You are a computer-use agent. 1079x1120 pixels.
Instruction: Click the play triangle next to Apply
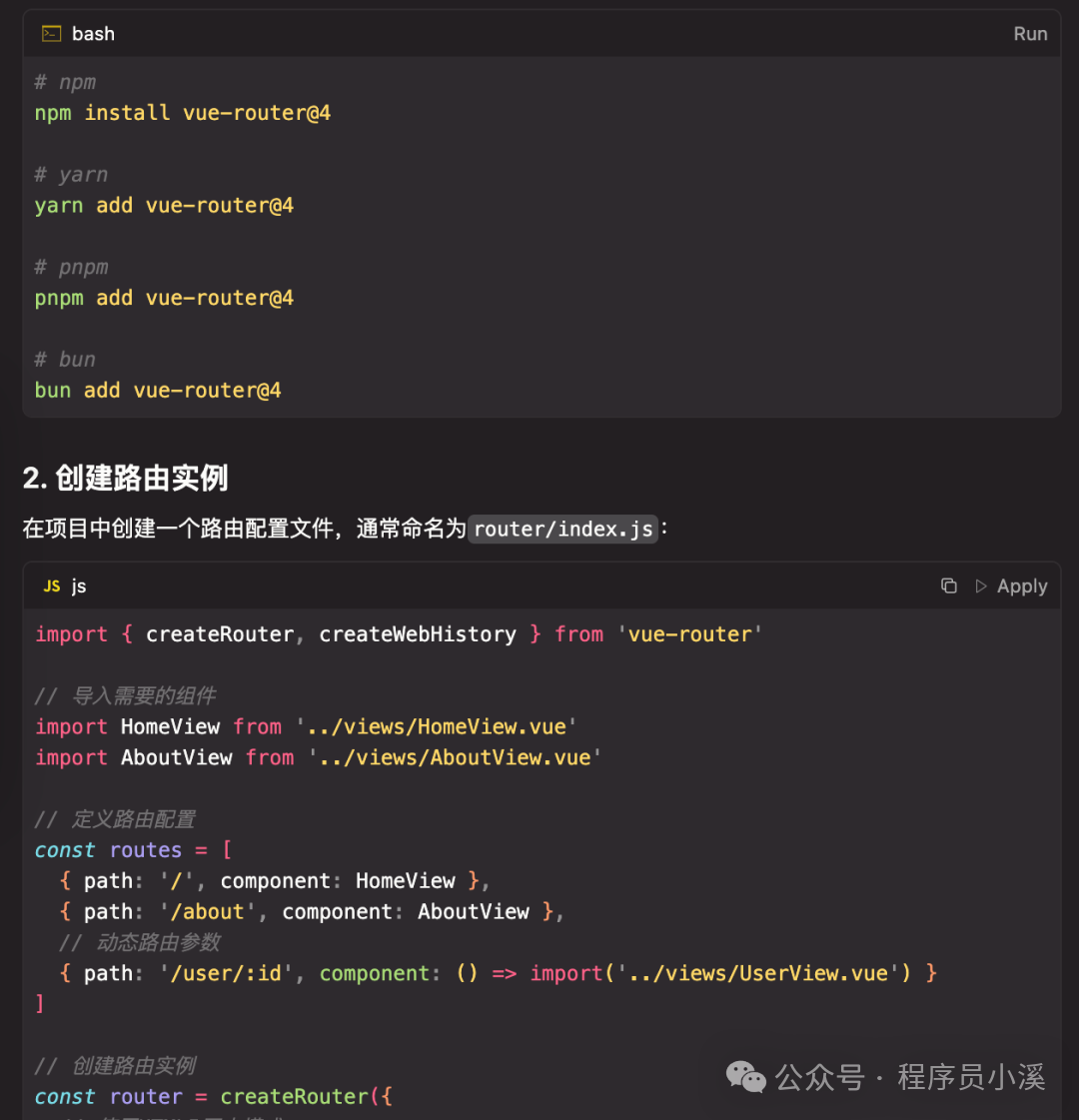coord(980,586)
